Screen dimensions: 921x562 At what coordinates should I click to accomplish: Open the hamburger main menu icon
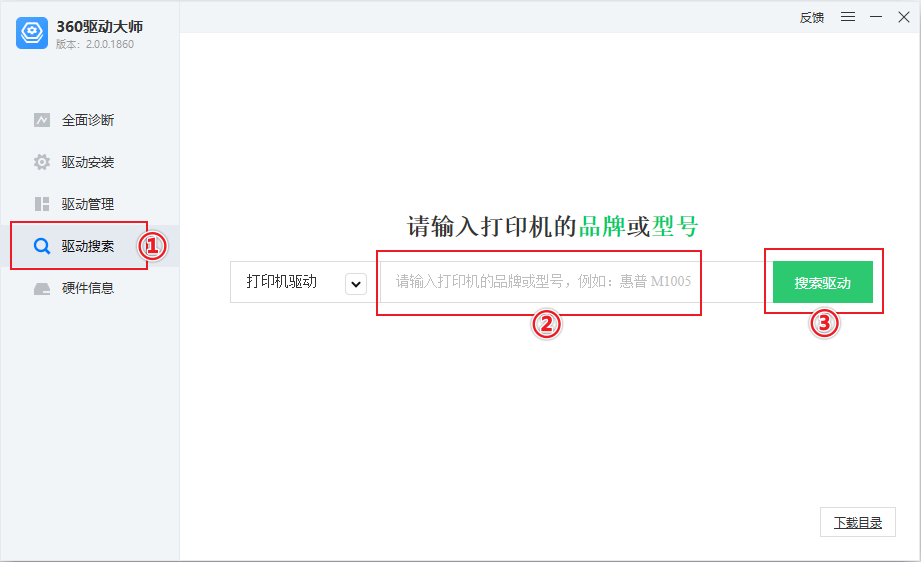[x=848, y=17]
